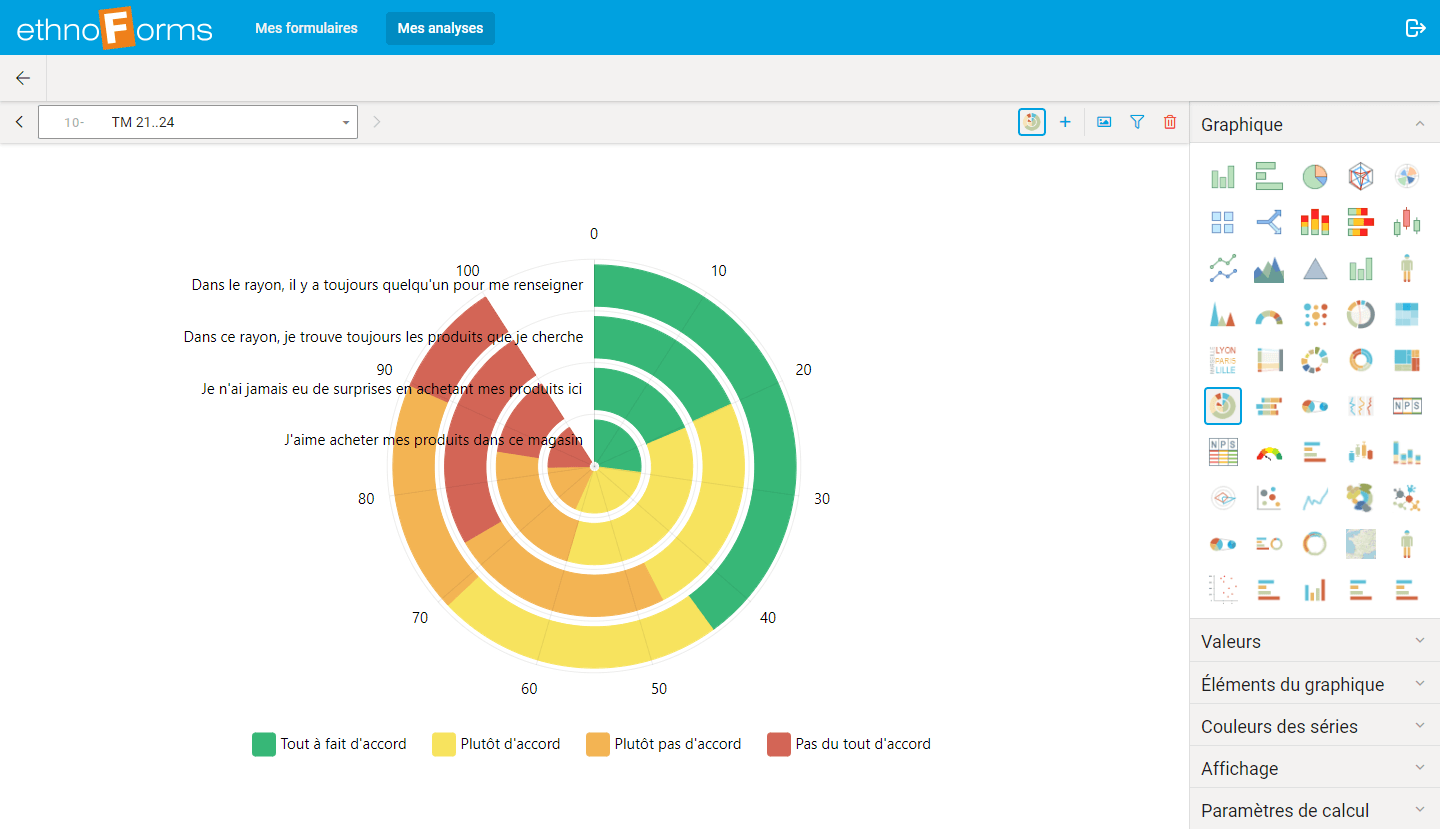Expand the Paramètres de calcul section

[x=1315, y=810]
